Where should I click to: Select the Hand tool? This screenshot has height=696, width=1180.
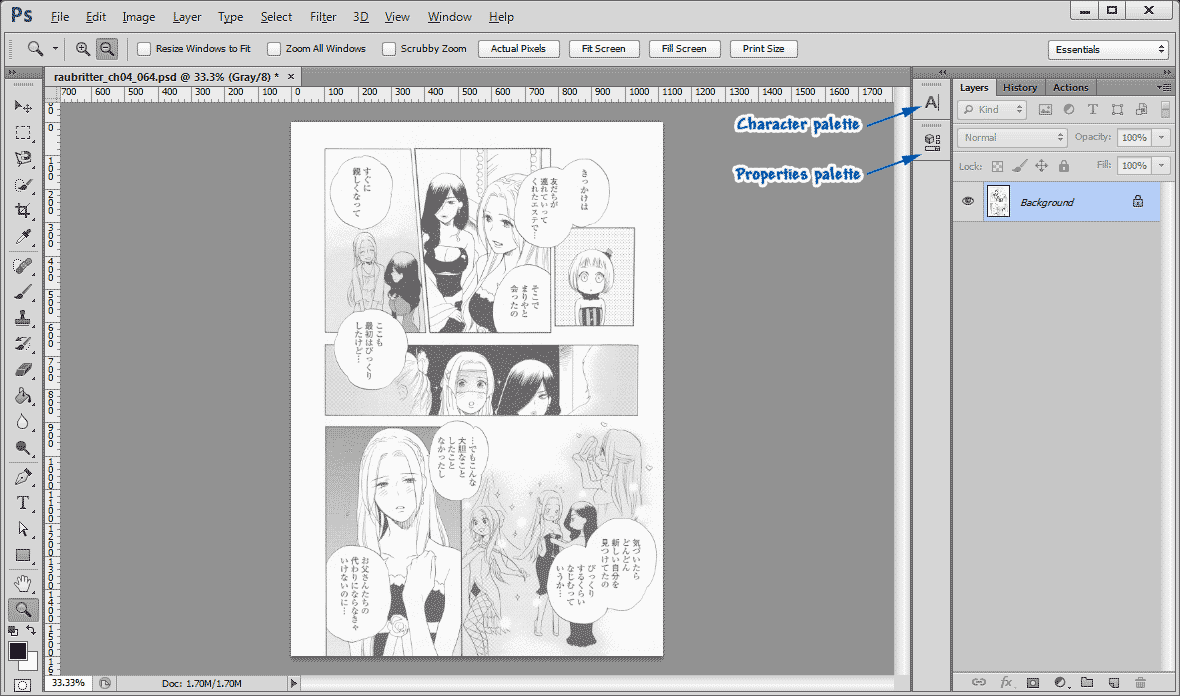pos(23,583)
